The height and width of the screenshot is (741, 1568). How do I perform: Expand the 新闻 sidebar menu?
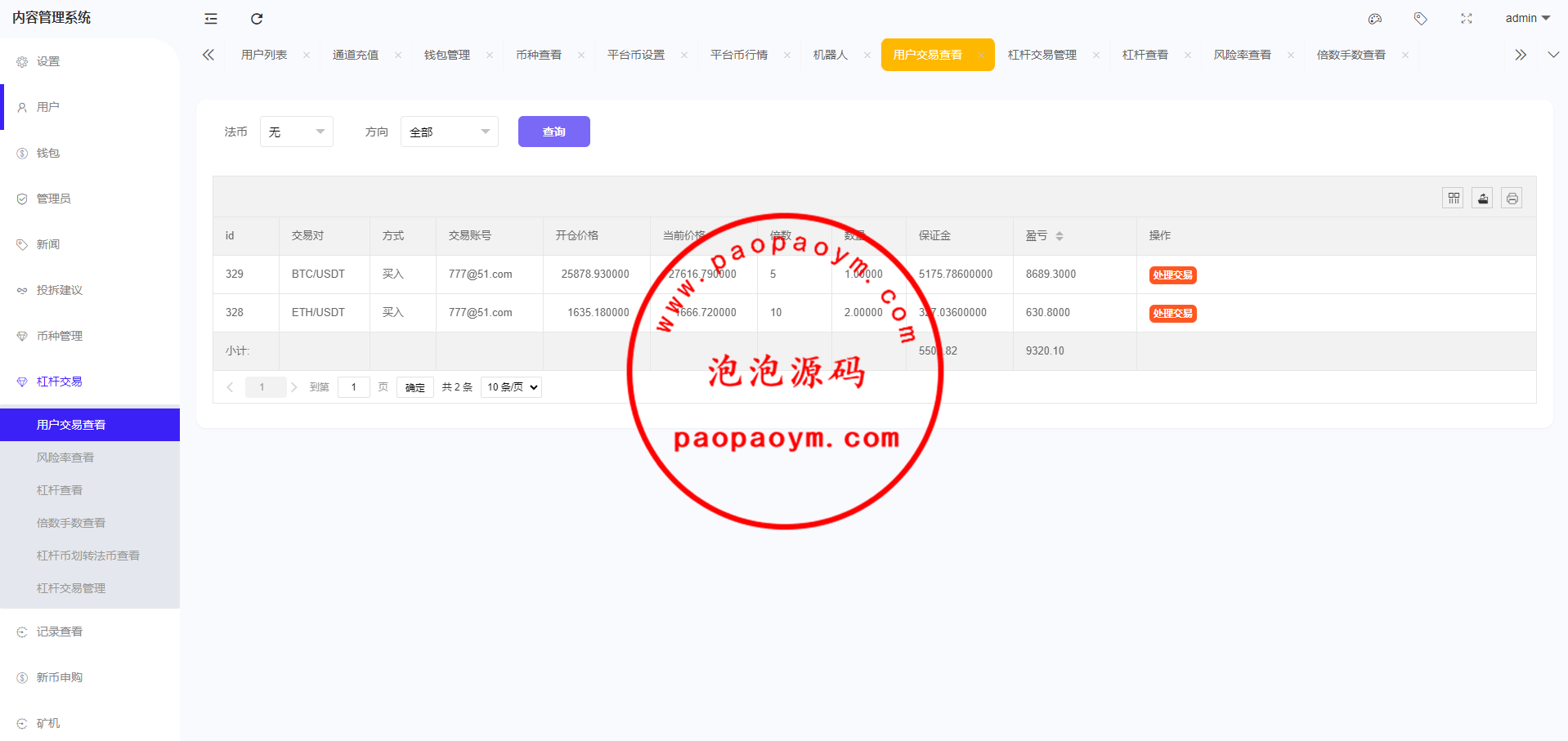[90, 244]
